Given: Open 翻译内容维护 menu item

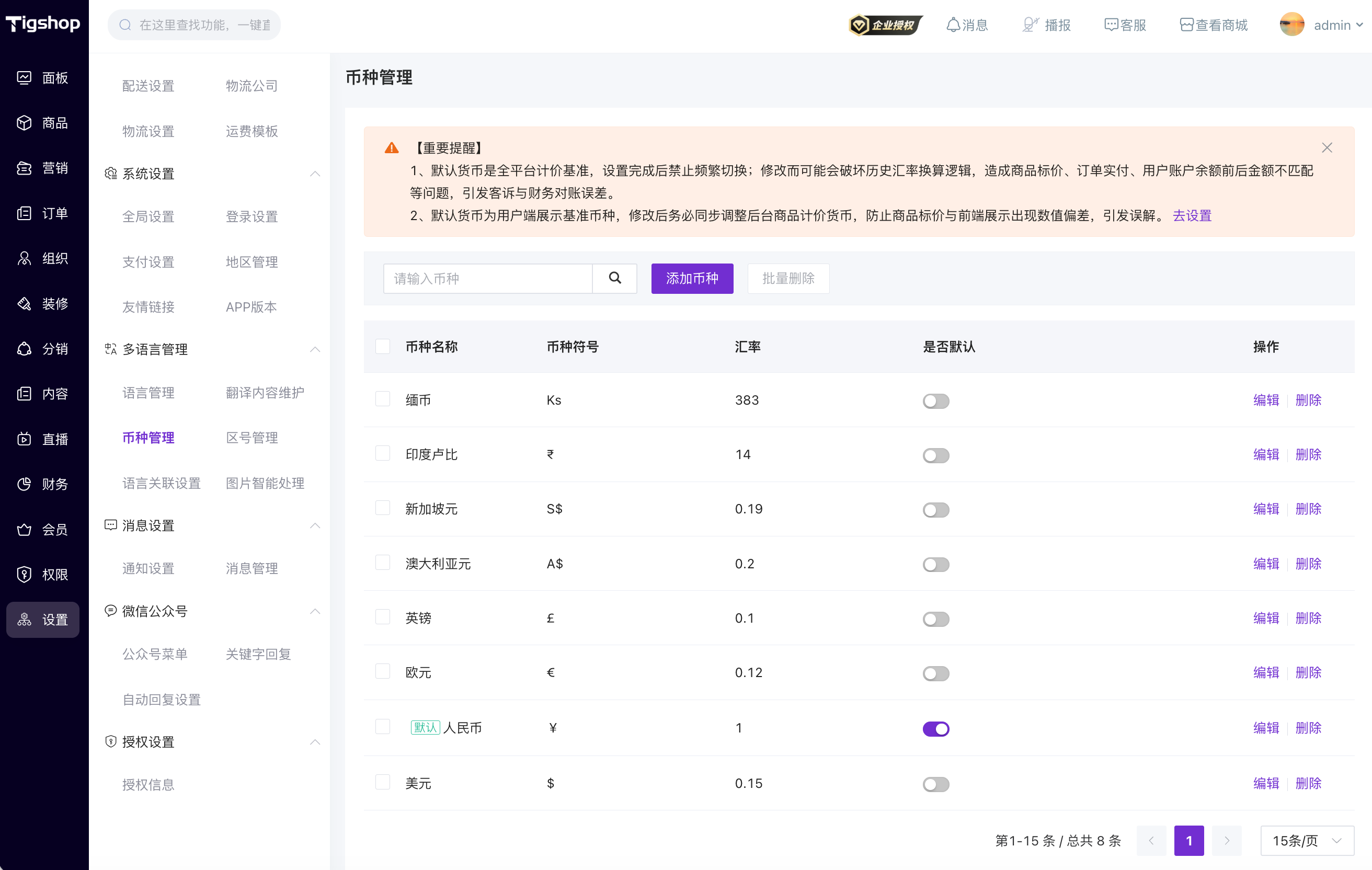Looking at the screenshot, I should point(265,393).
